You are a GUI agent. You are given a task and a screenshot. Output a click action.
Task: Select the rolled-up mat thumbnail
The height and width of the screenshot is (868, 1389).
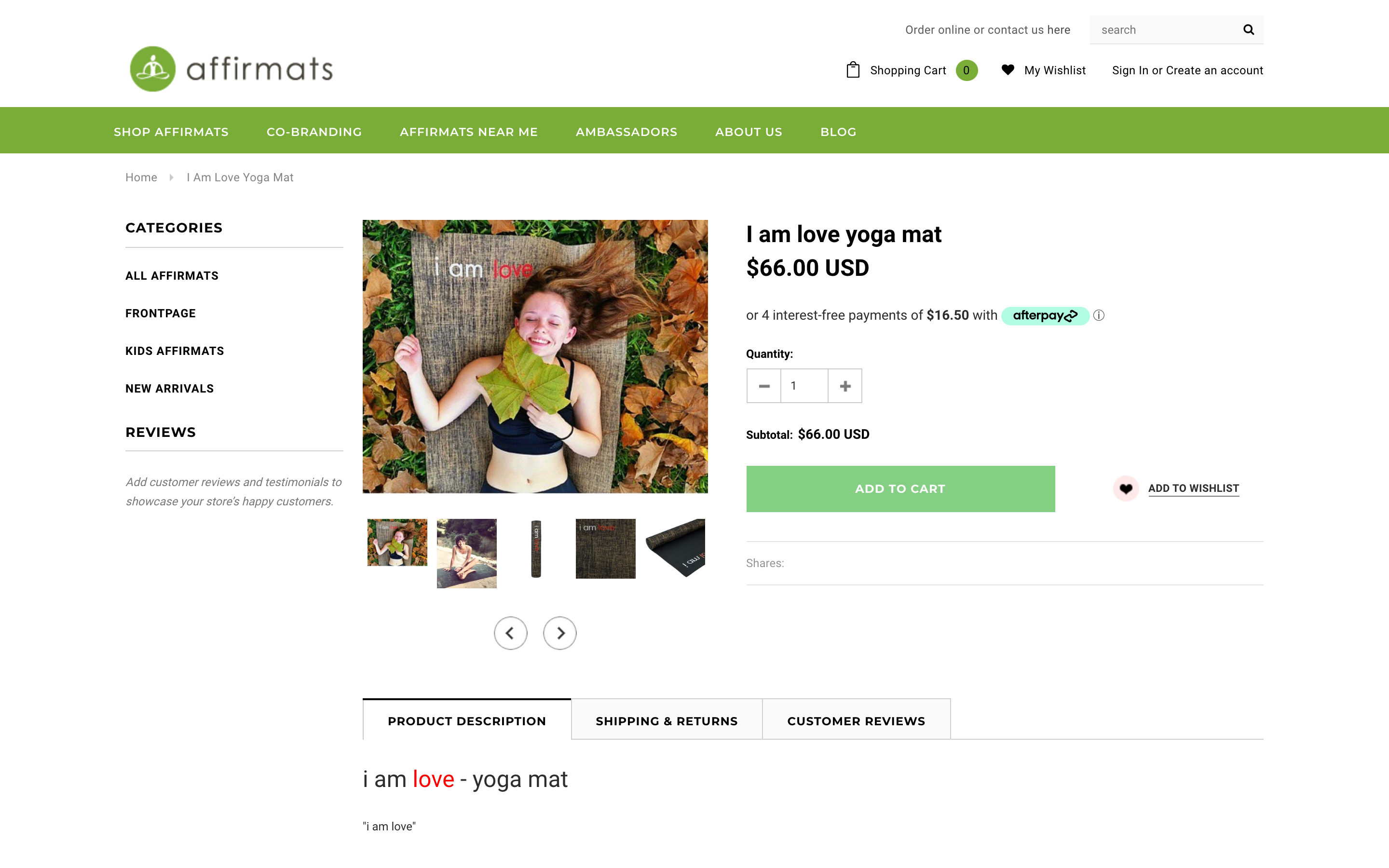536,548
